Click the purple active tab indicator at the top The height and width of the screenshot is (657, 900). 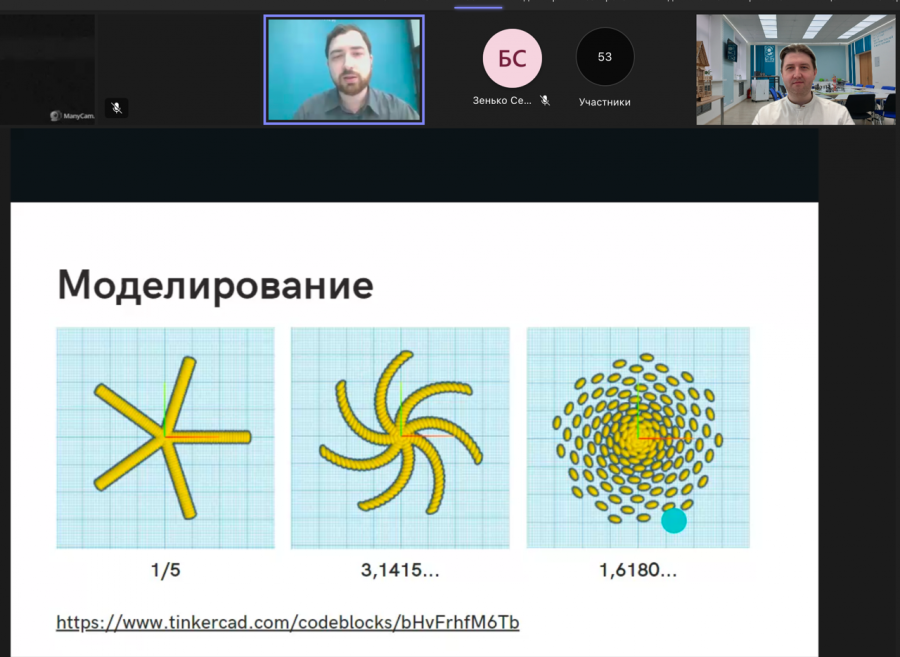point(478,7)
